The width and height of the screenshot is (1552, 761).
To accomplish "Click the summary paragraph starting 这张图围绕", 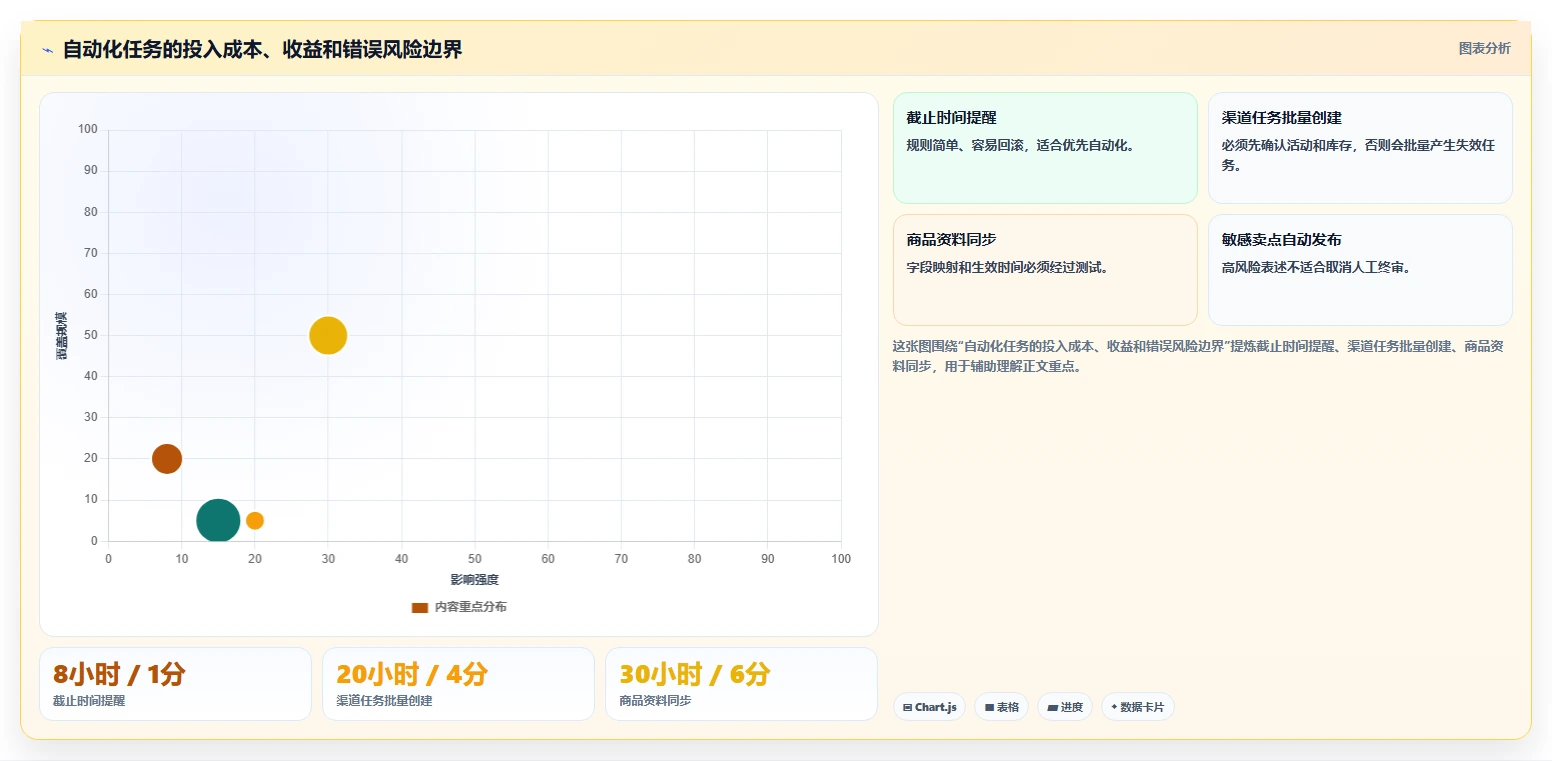I will point(1198,356).
